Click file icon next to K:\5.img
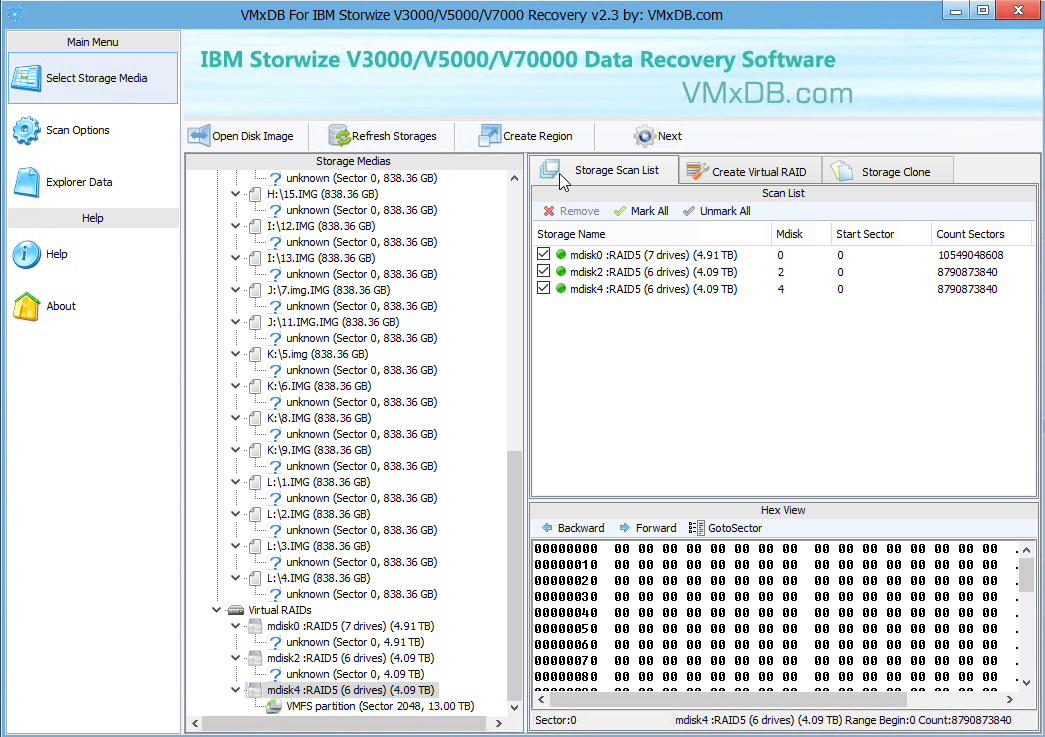 (255, 355)
